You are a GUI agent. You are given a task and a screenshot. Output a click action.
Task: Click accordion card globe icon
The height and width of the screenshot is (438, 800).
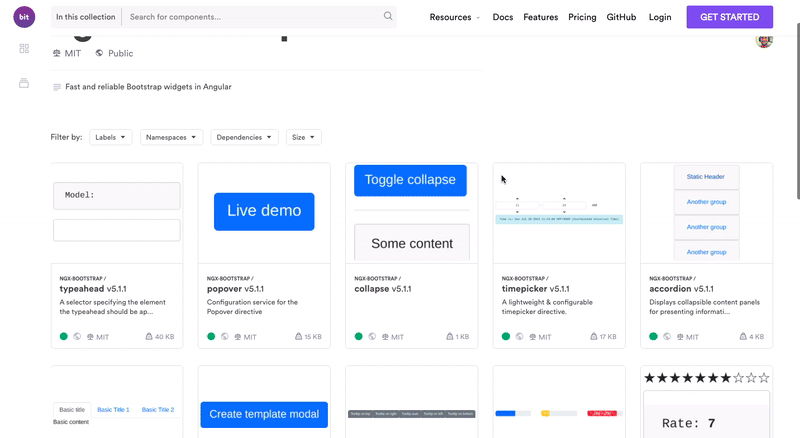pos(667,336)
